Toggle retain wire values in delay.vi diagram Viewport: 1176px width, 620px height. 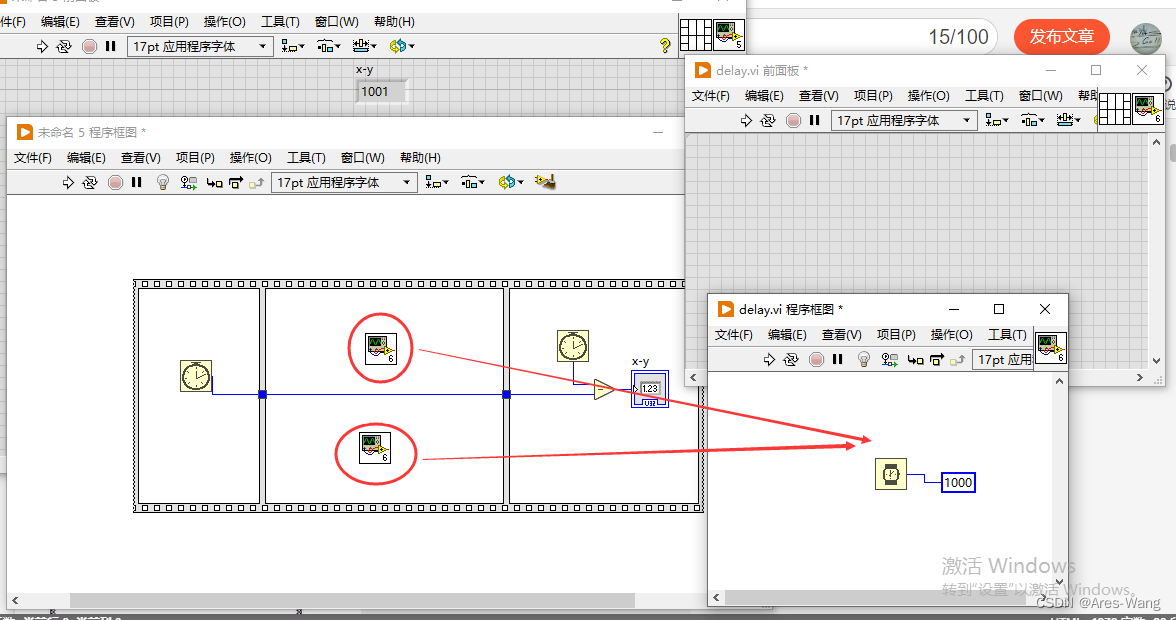tap(890, 360)
